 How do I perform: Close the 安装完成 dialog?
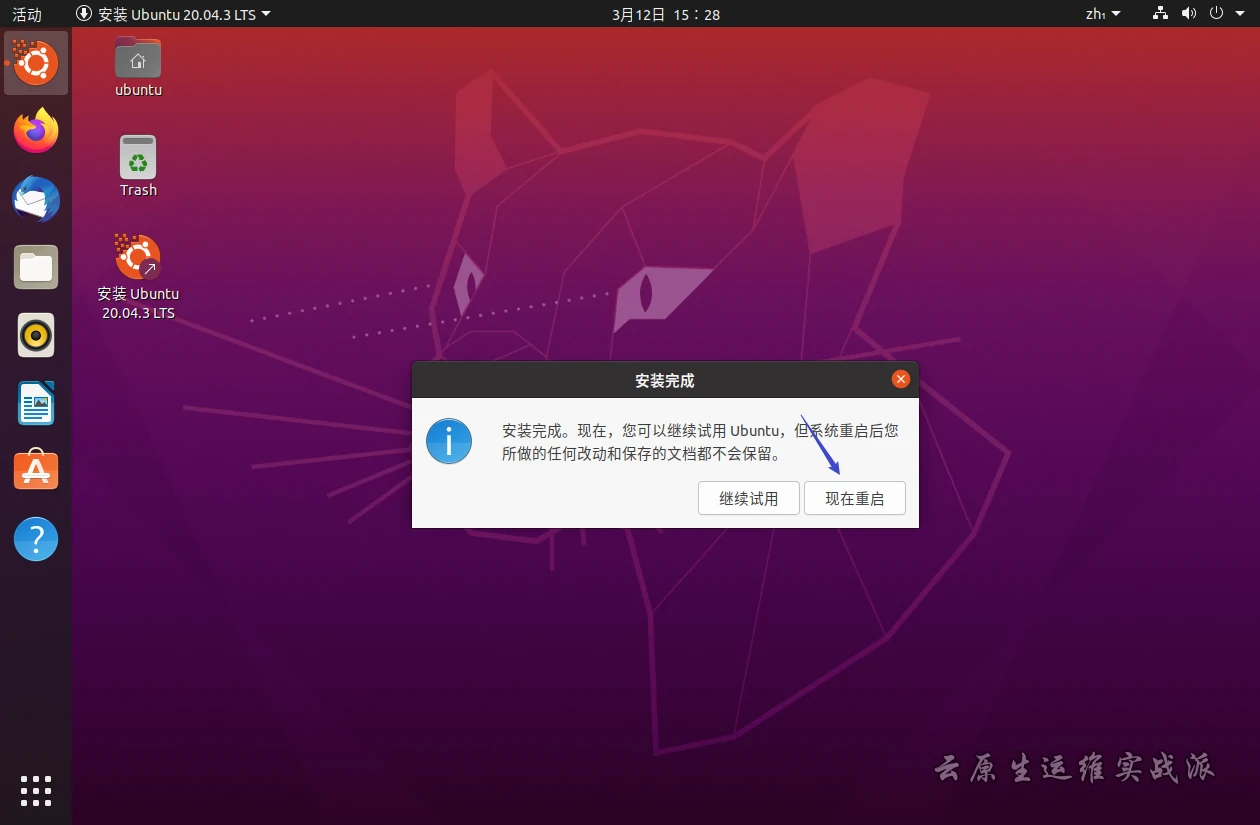tap(900, 379)
